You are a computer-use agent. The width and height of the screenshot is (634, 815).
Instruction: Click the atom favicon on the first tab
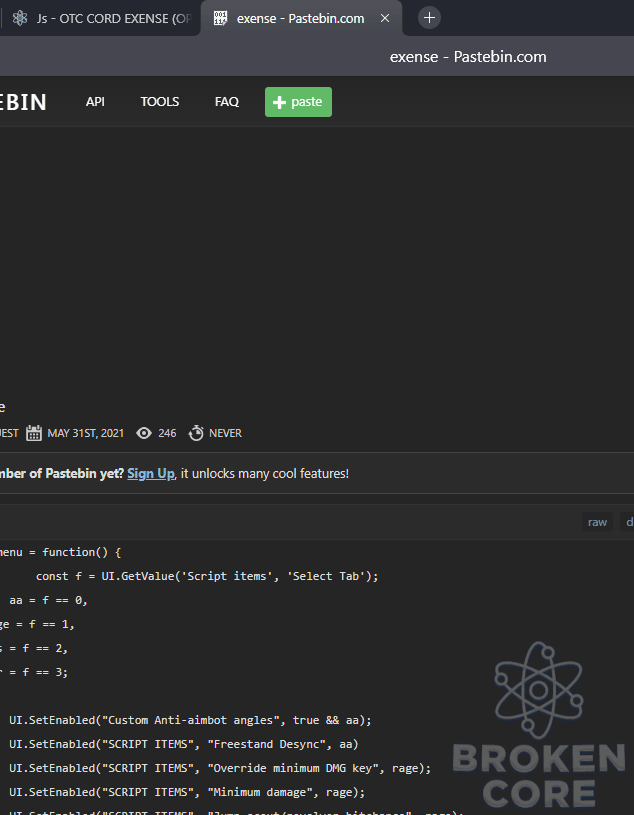(x=20, y=18)
